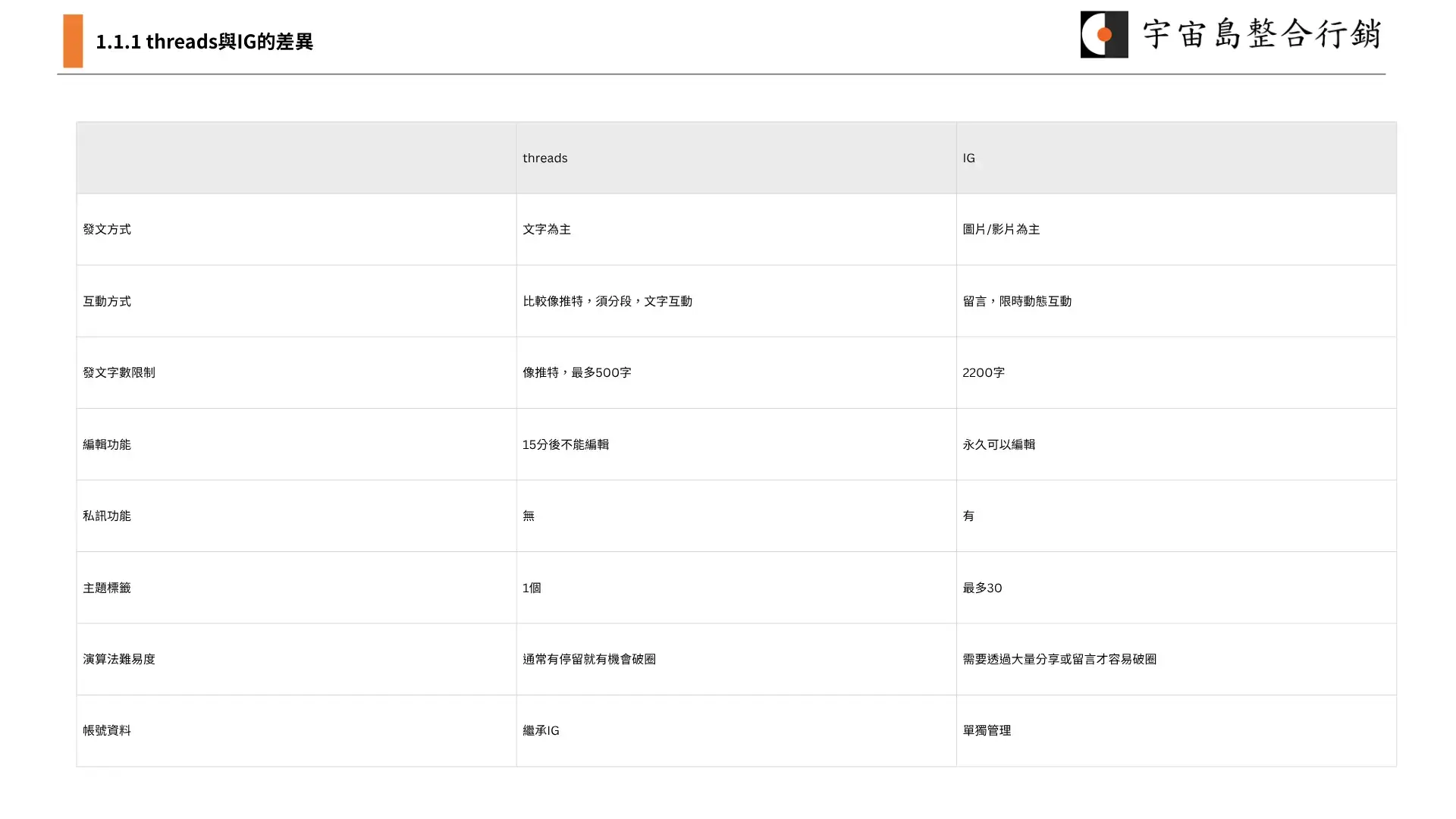Screen dimensions: 1456x819
Task: Click the 留言，限時動態互動 cell
Action: coord(1017,301)
